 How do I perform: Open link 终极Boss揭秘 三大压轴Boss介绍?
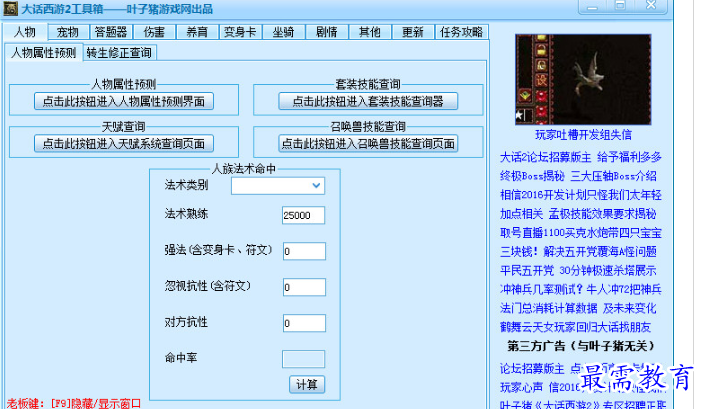coord(578,176)
